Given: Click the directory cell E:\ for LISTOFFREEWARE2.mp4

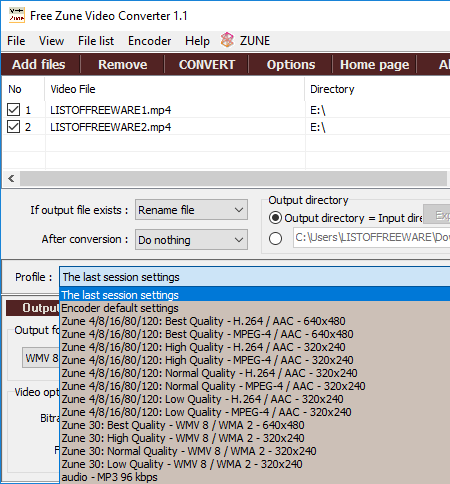Looking at the screenshot, I should (378, 127).
